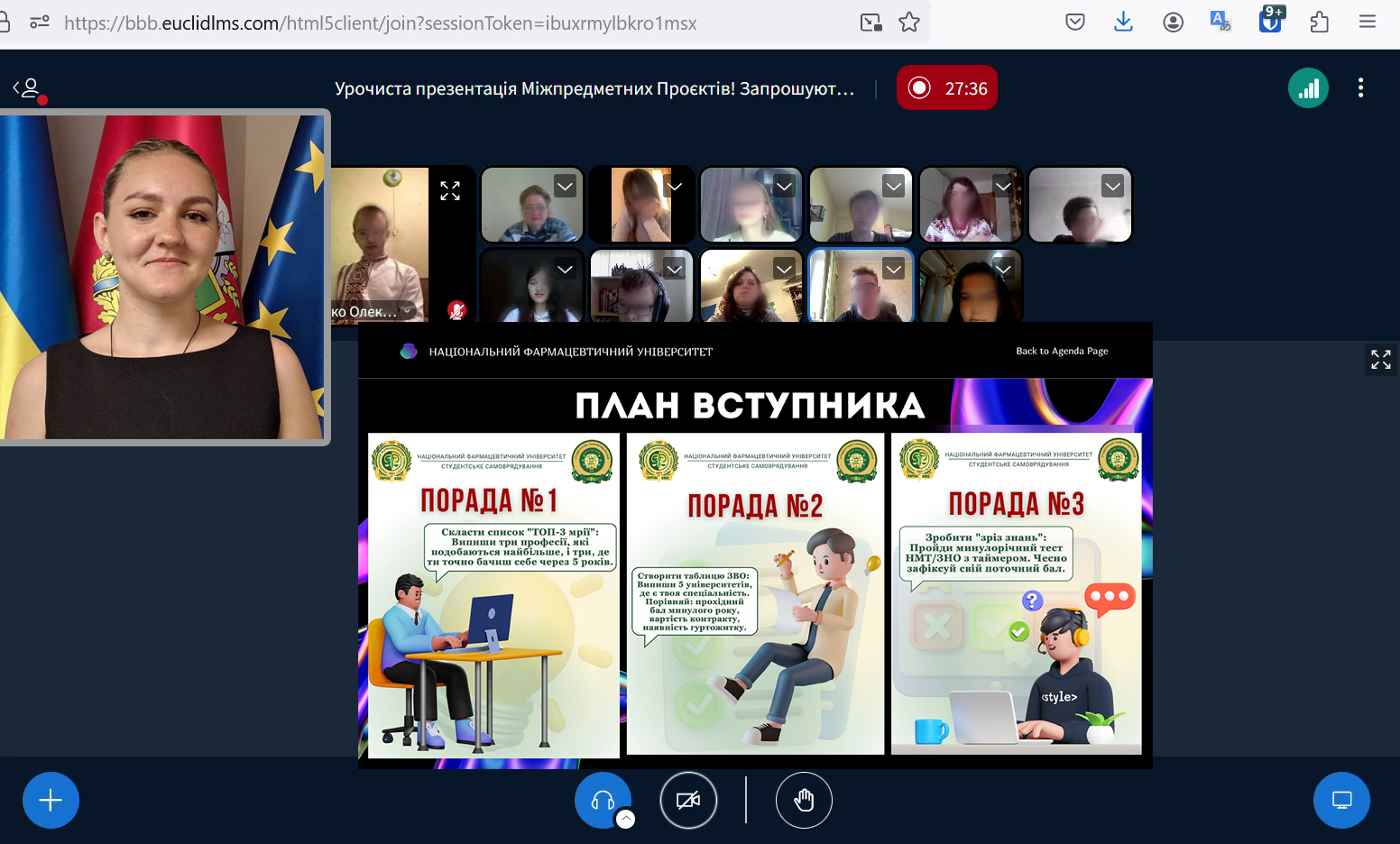Expand the audio device options arrow
The image size is (1400, 844).
625,819
